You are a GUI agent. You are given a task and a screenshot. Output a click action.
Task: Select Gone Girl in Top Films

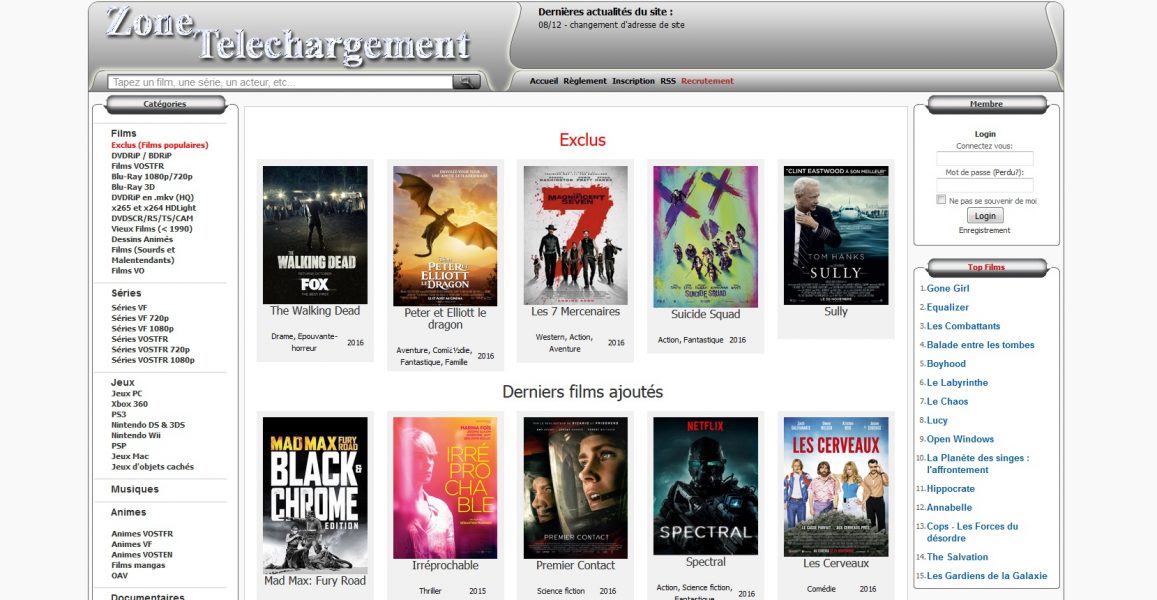tap(948, 288)
